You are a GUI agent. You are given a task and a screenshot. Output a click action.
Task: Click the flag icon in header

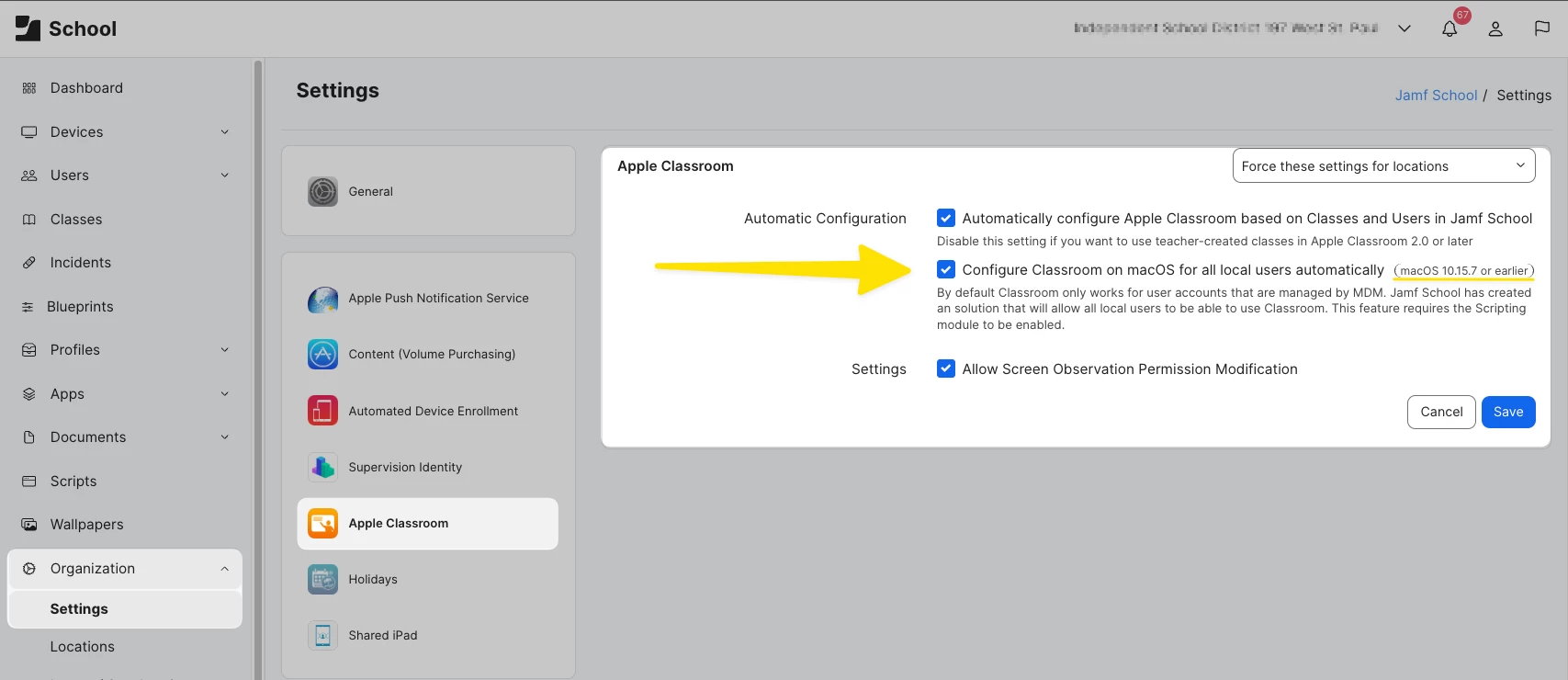1542,28
